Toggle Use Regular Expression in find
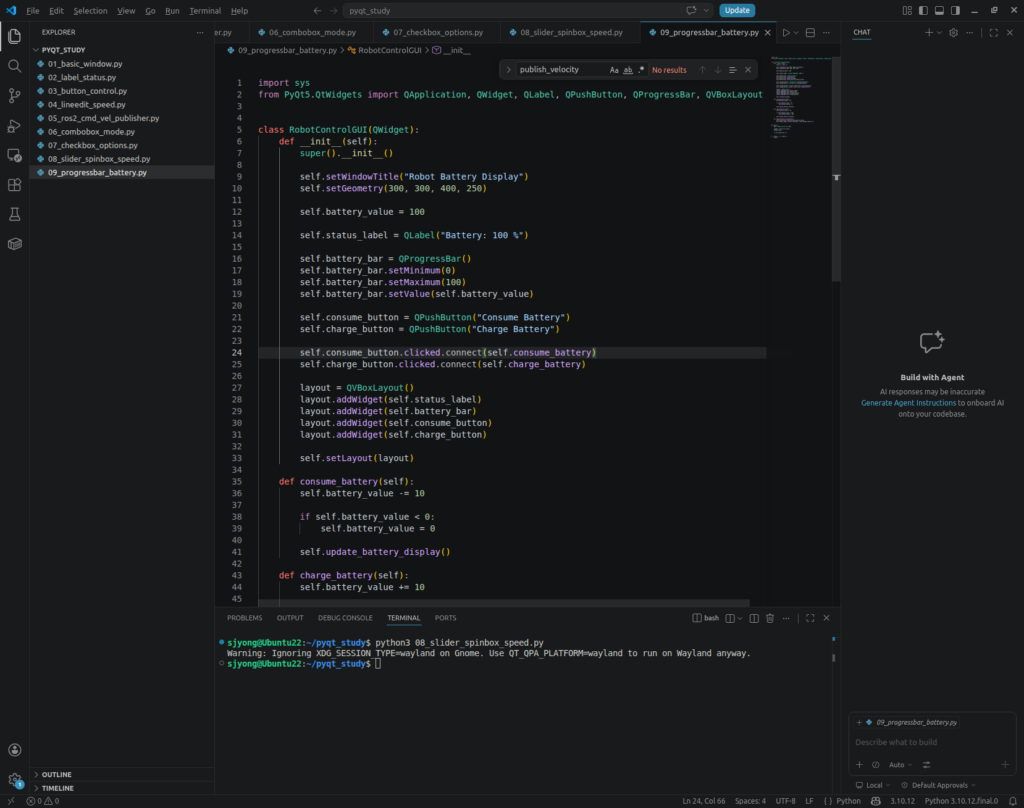 (641, 70)
